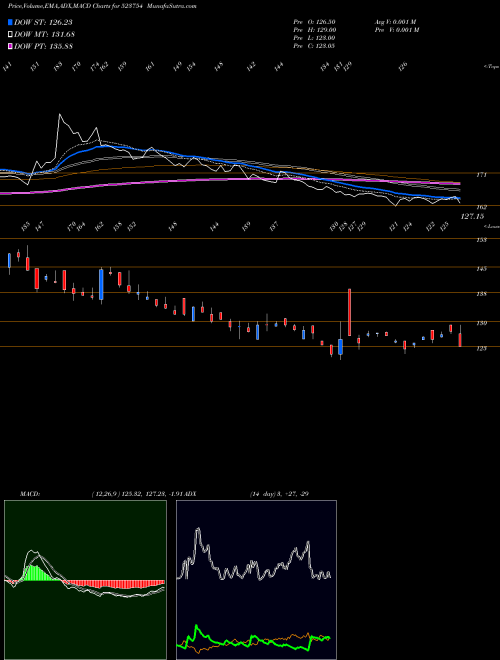This screenshot has width=500, height=660.
Task: Click the 'Pre L: 123.00' value
Action: (314, 38)
